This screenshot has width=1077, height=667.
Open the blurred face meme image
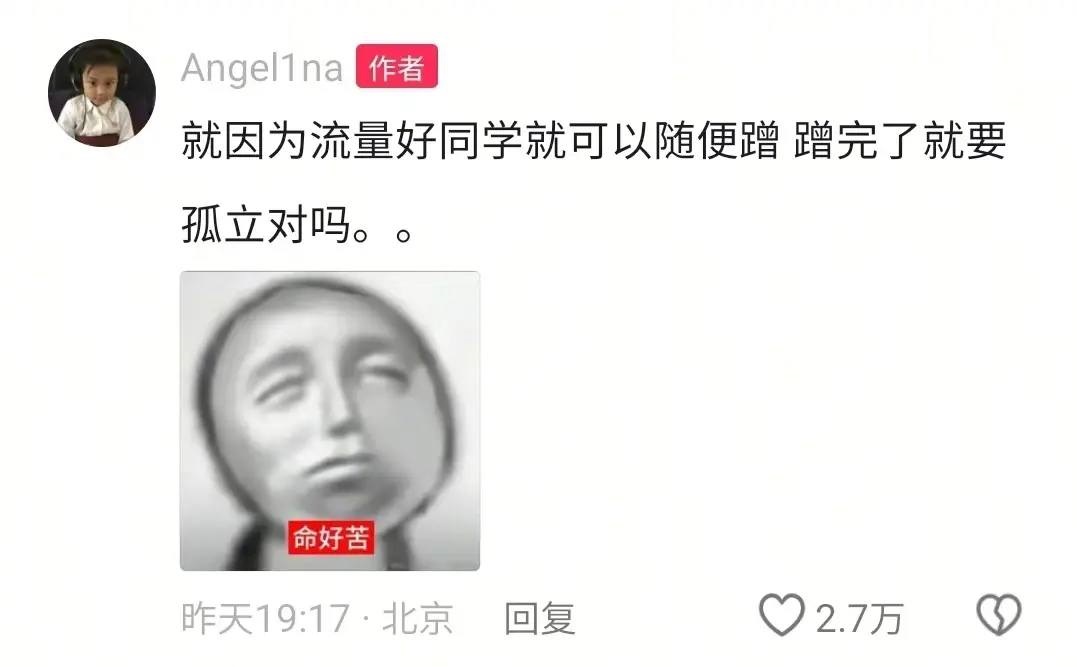[330, 421]
